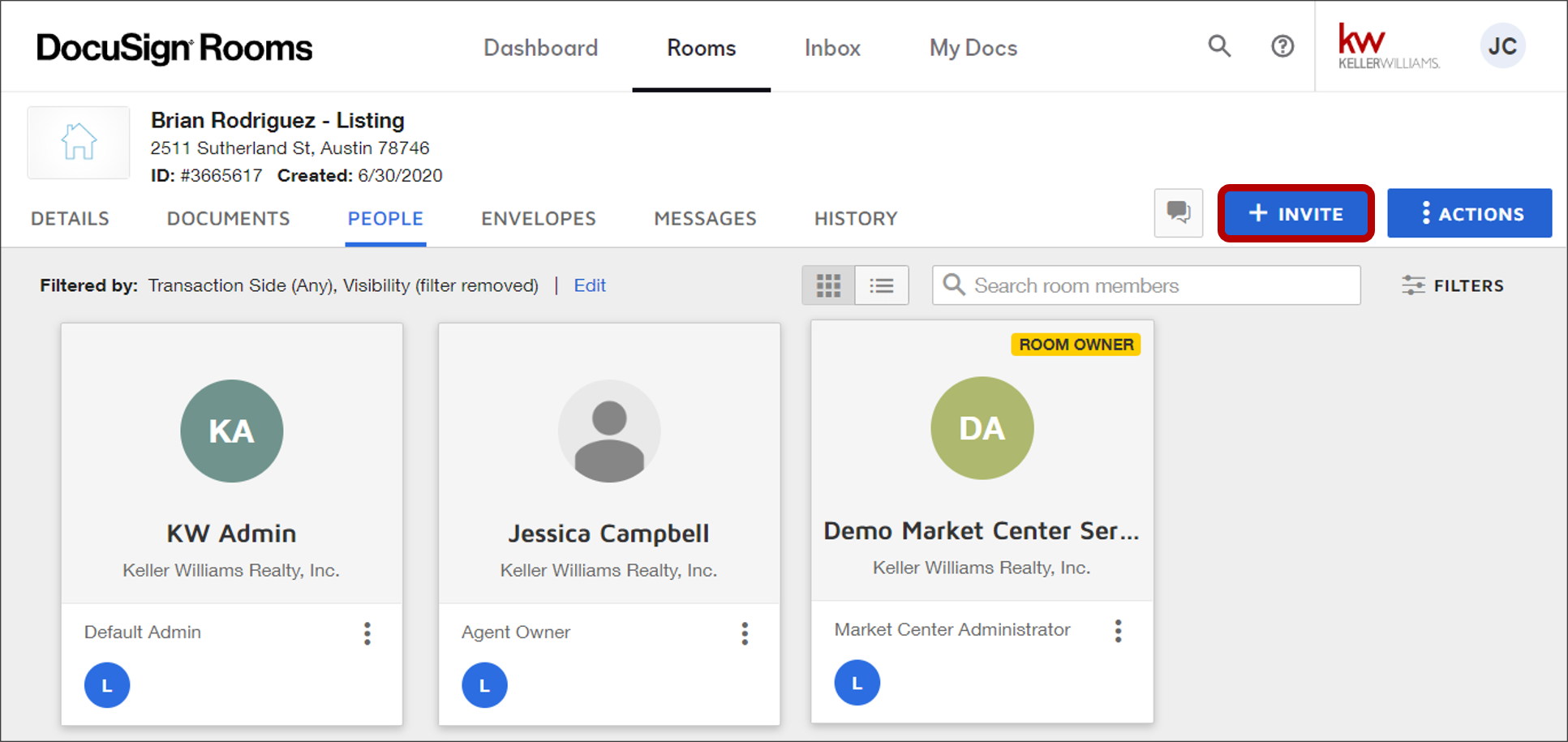Select the Rooms navigation tab
This screenshot has width=1568, height=742.
point(702,48)
